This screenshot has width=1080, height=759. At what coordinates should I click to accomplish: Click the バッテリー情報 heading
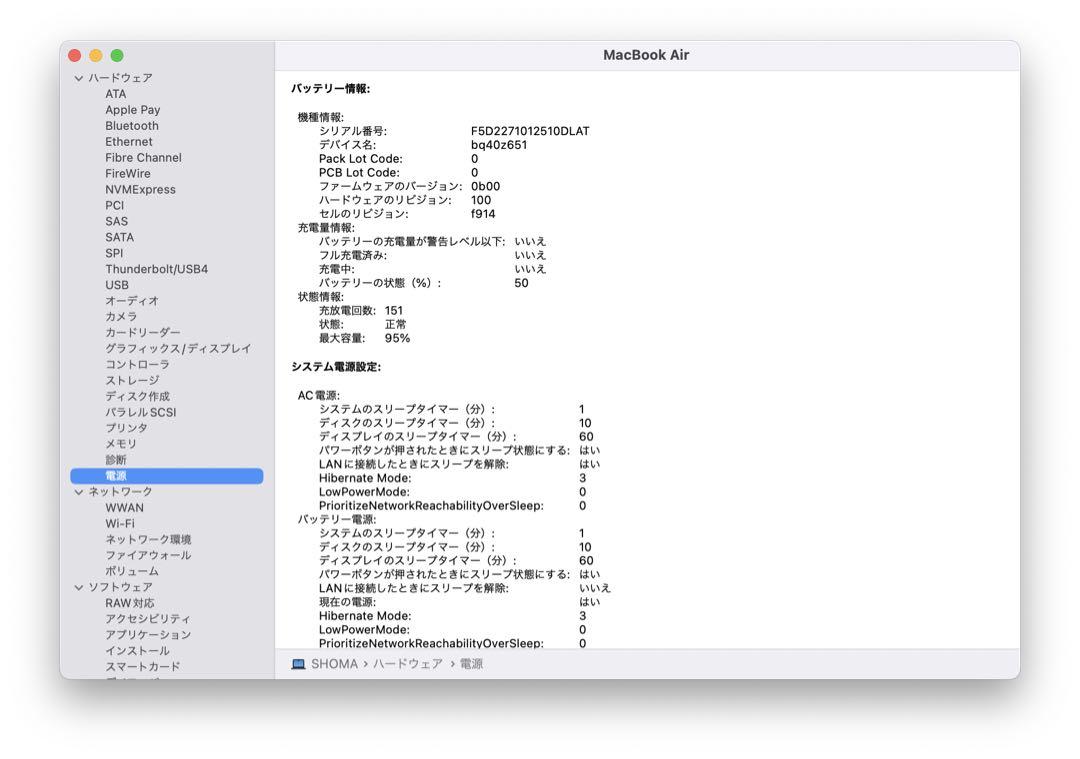tap(331, 88)
